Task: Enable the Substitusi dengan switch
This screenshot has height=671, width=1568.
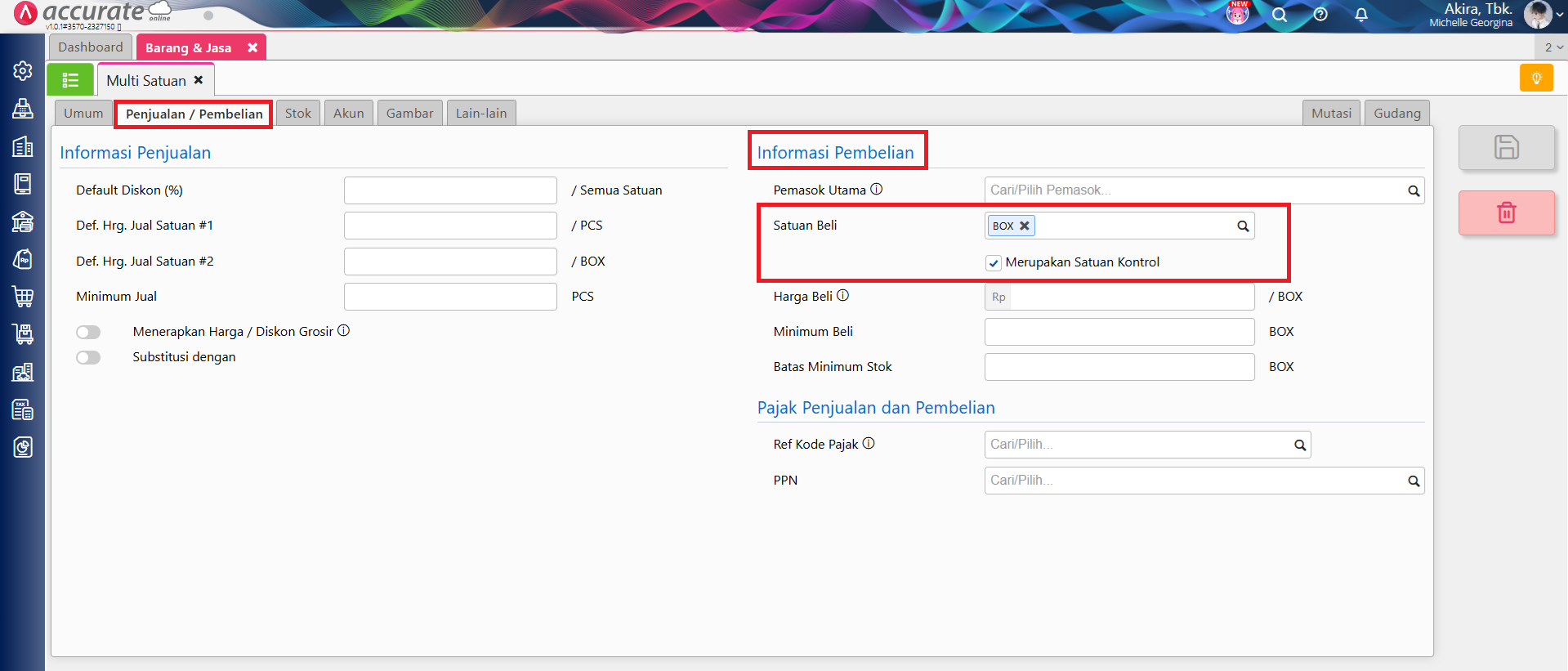Action: point(88,357)
